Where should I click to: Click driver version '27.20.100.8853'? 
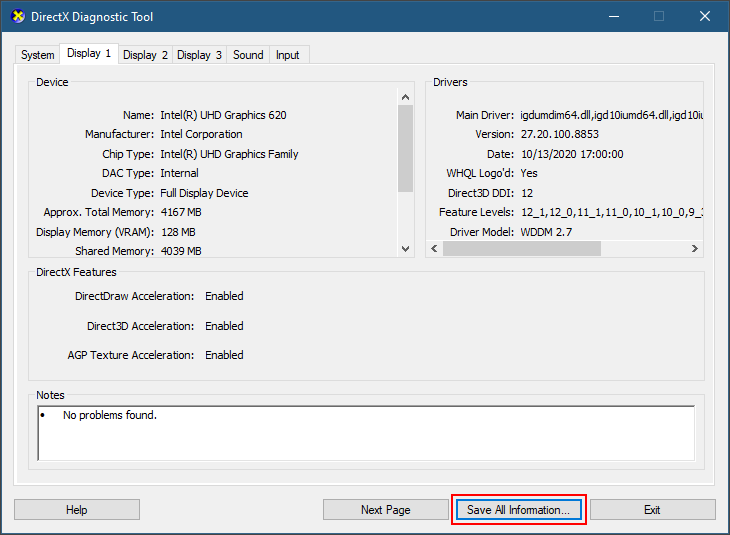[x=560, y=134]
